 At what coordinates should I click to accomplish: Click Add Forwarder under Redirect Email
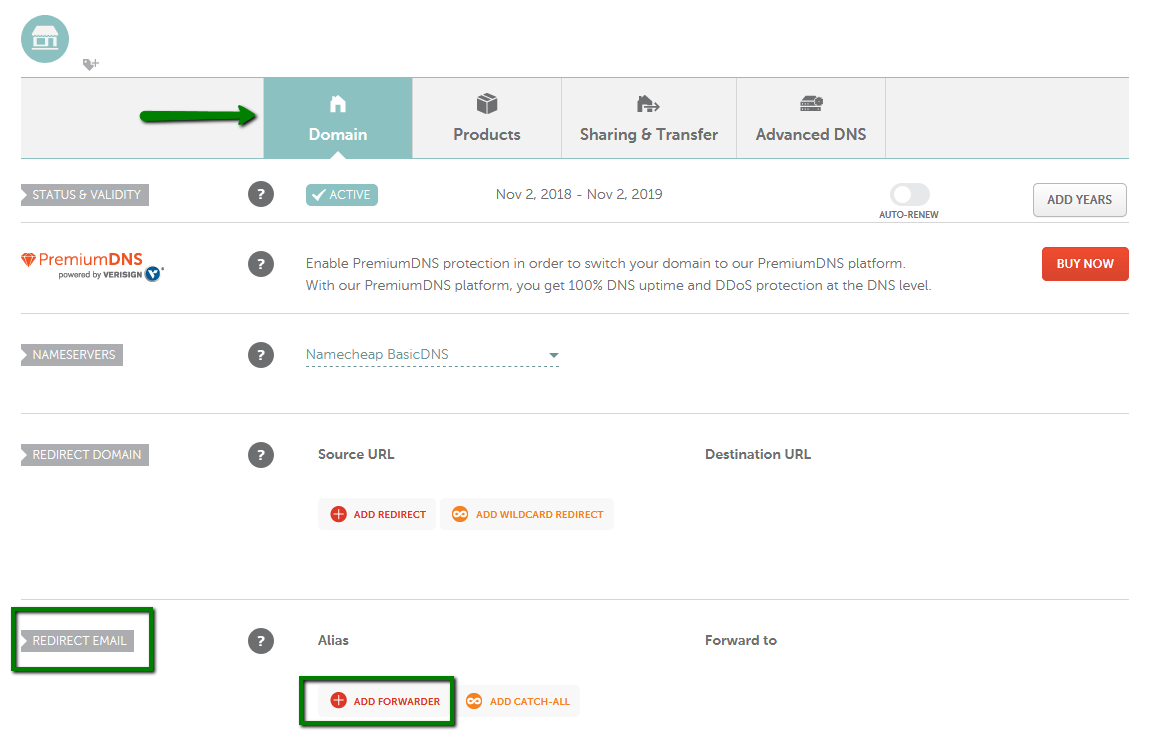(385, 701)
